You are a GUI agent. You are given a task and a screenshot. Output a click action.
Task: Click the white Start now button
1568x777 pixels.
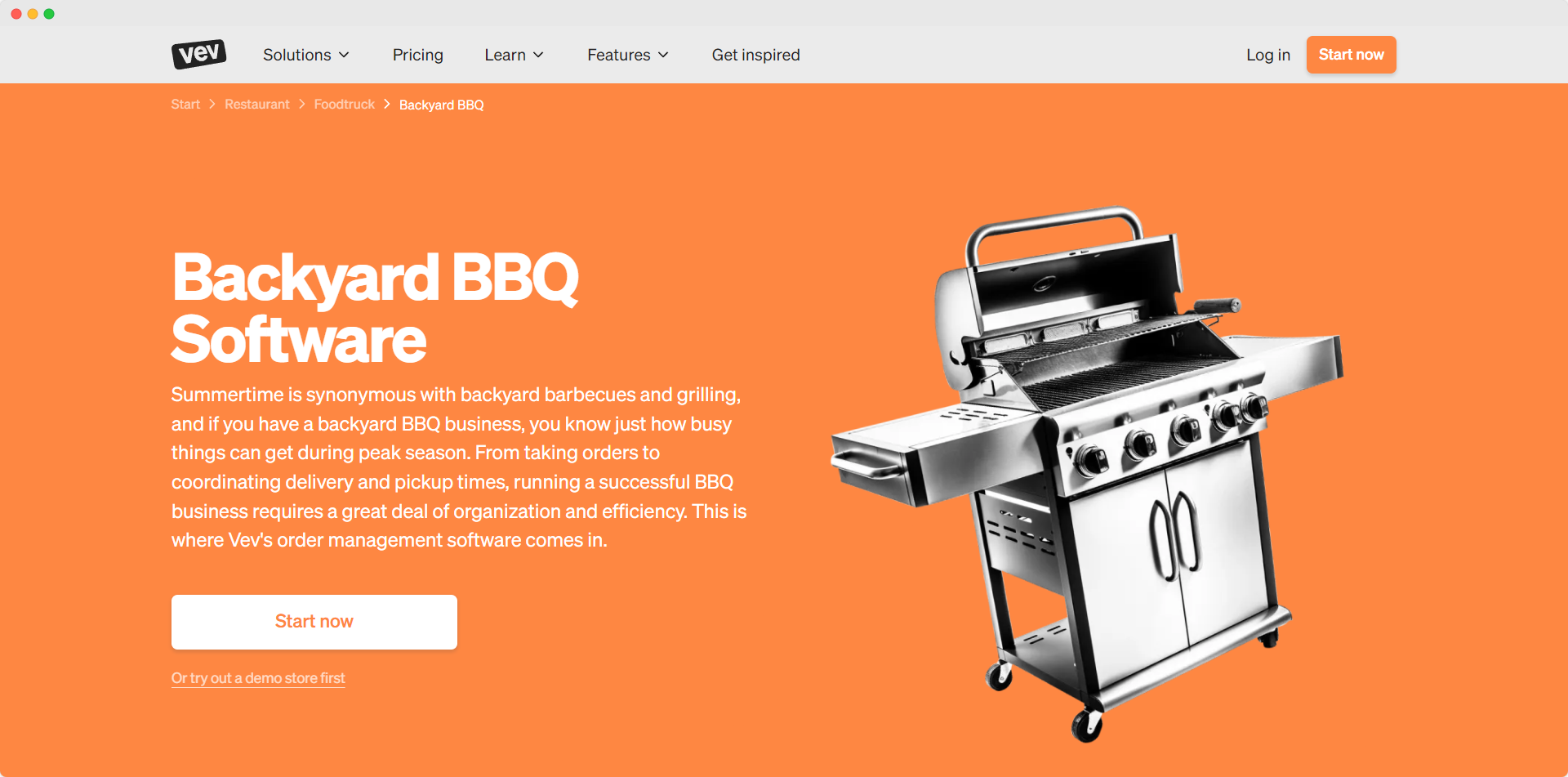(314, 622)
